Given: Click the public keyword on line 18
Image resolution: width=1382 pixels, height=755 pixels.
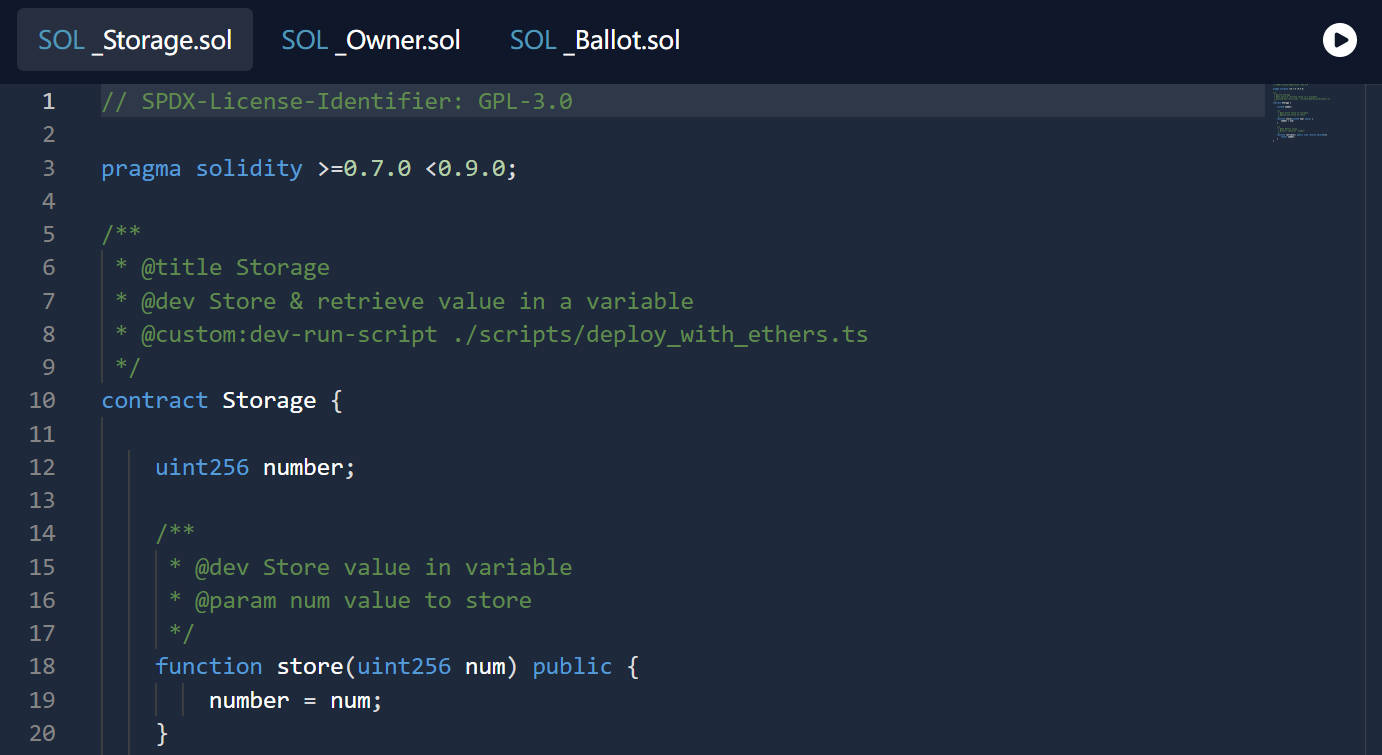Looking at the screenshot, I should [572, 666].
